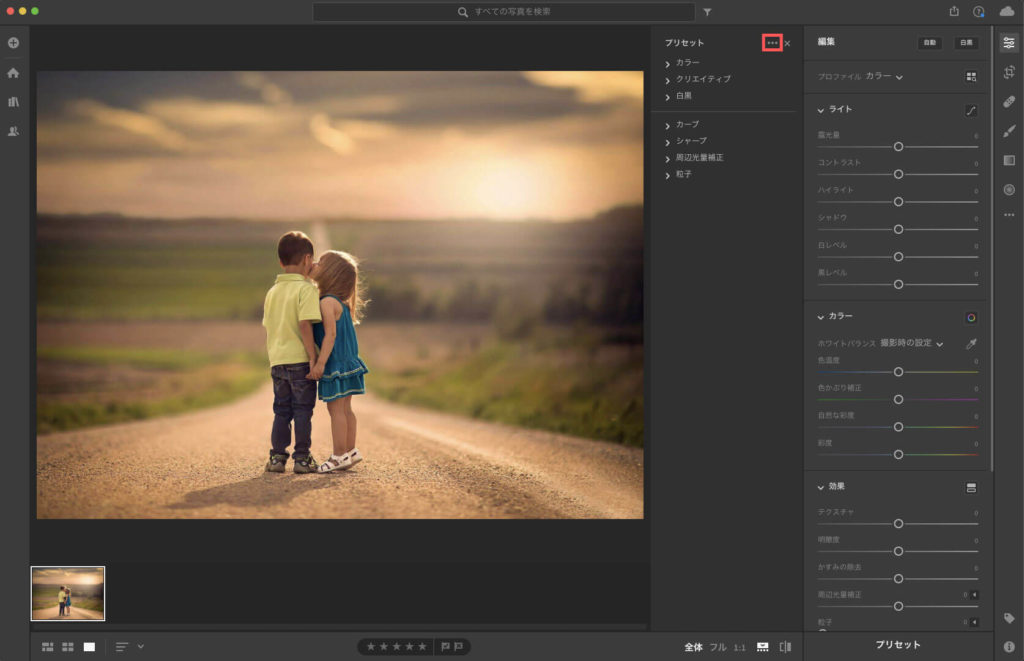Select the Crop and Rotate tool
Viewport: 1024px width, 661px height.
[x=1009, y=73]
